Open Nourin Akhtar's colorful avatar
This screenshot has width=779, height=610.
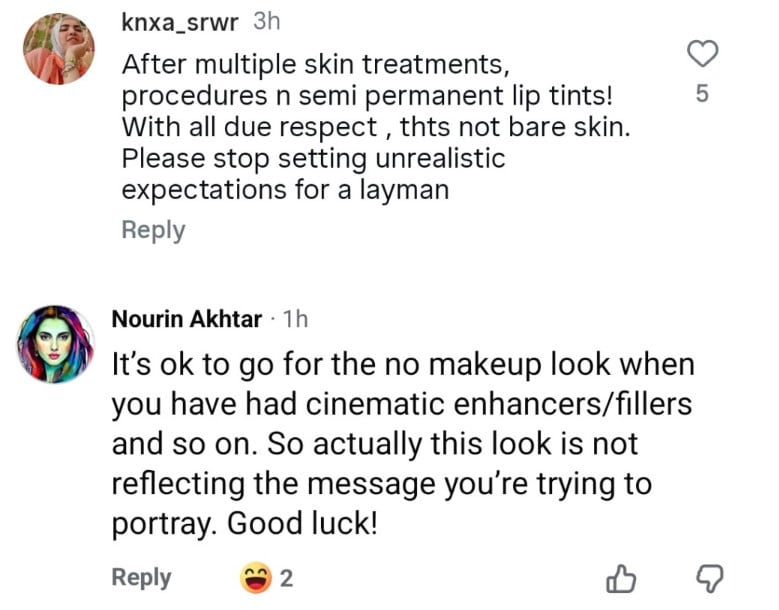56,341
